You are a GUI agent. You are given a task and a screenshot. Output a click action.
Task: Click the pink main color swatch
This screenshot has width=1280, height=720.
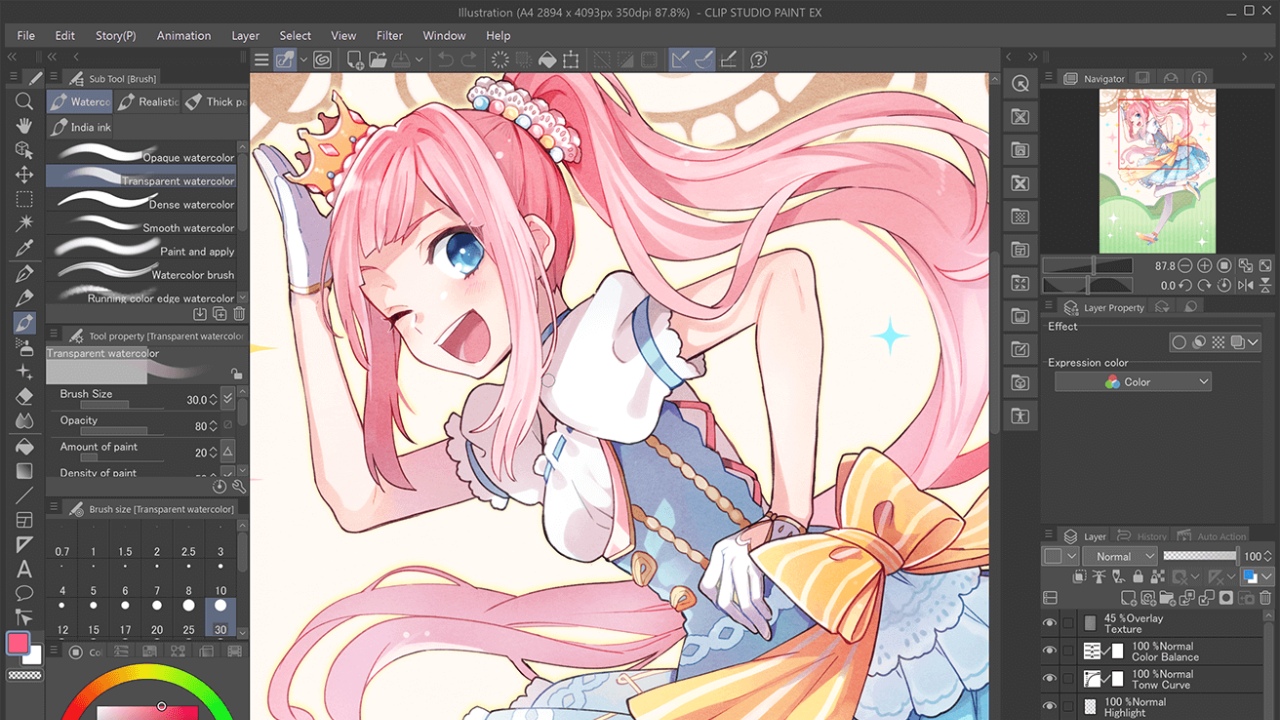tap(18, 643)
